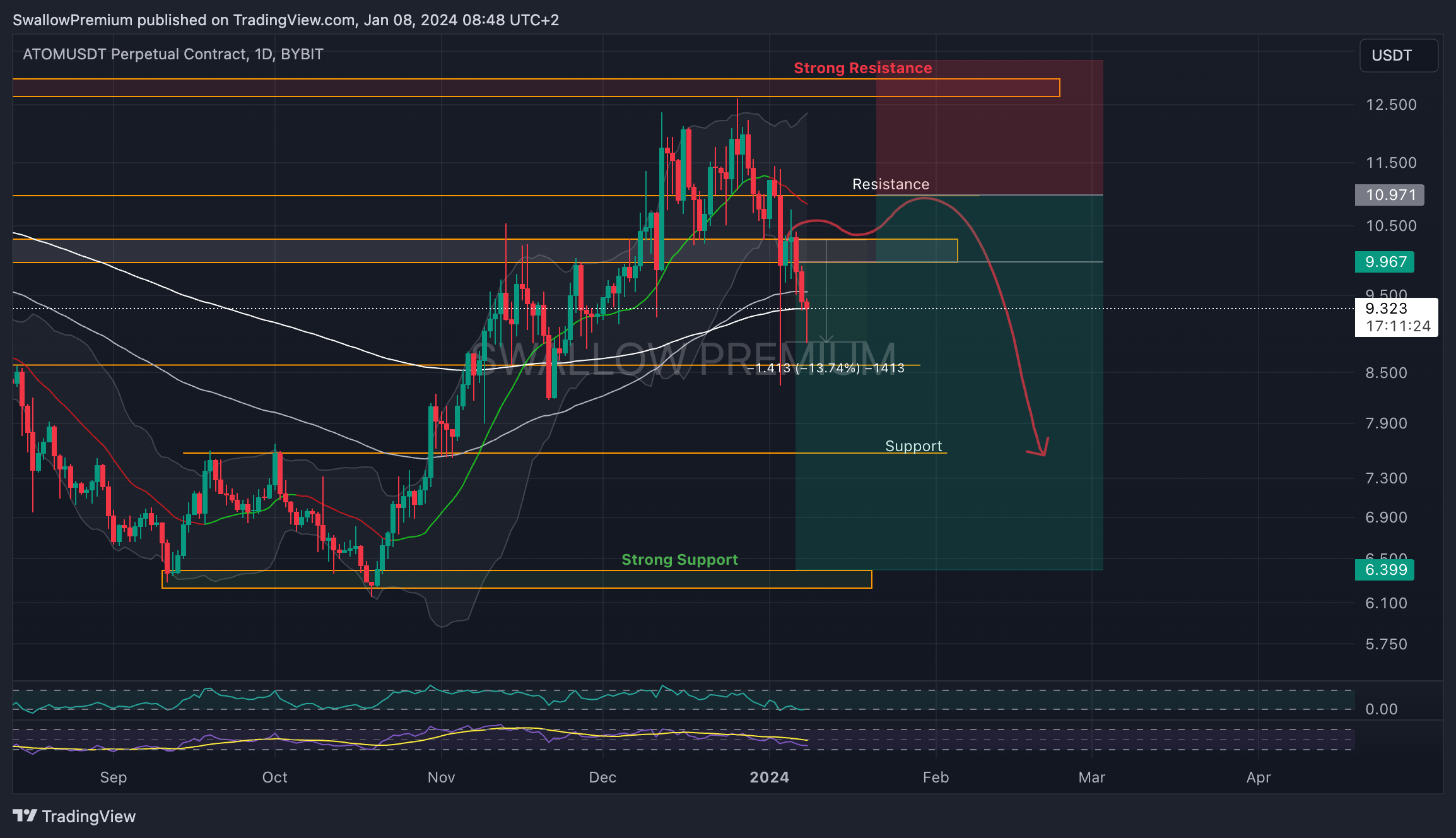Click the 'Strong Resistance' label
This screenshot has width=1456, height=838.
(x=862, y=68)
